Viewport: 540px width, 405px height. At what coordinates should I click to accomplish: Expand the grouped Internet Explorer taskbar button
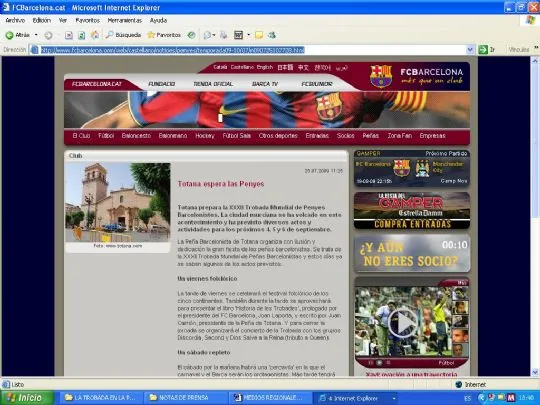(x=355, y=398)
